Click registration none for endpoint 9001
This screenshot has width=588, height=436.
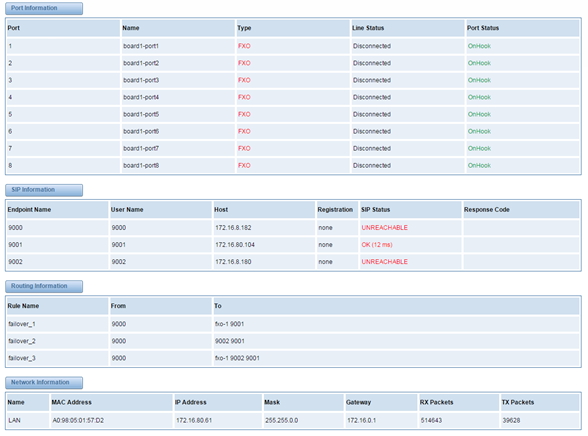[x=326, y=245]
